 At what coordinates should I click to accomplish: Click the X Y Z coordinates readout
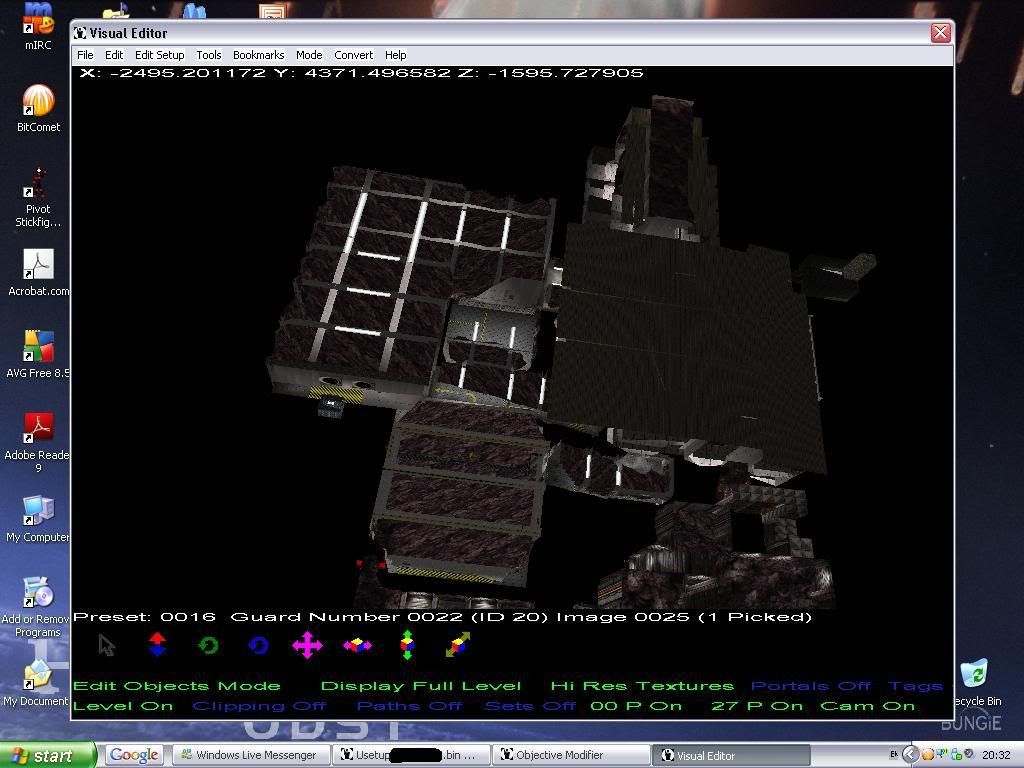(x=361, y=72)
